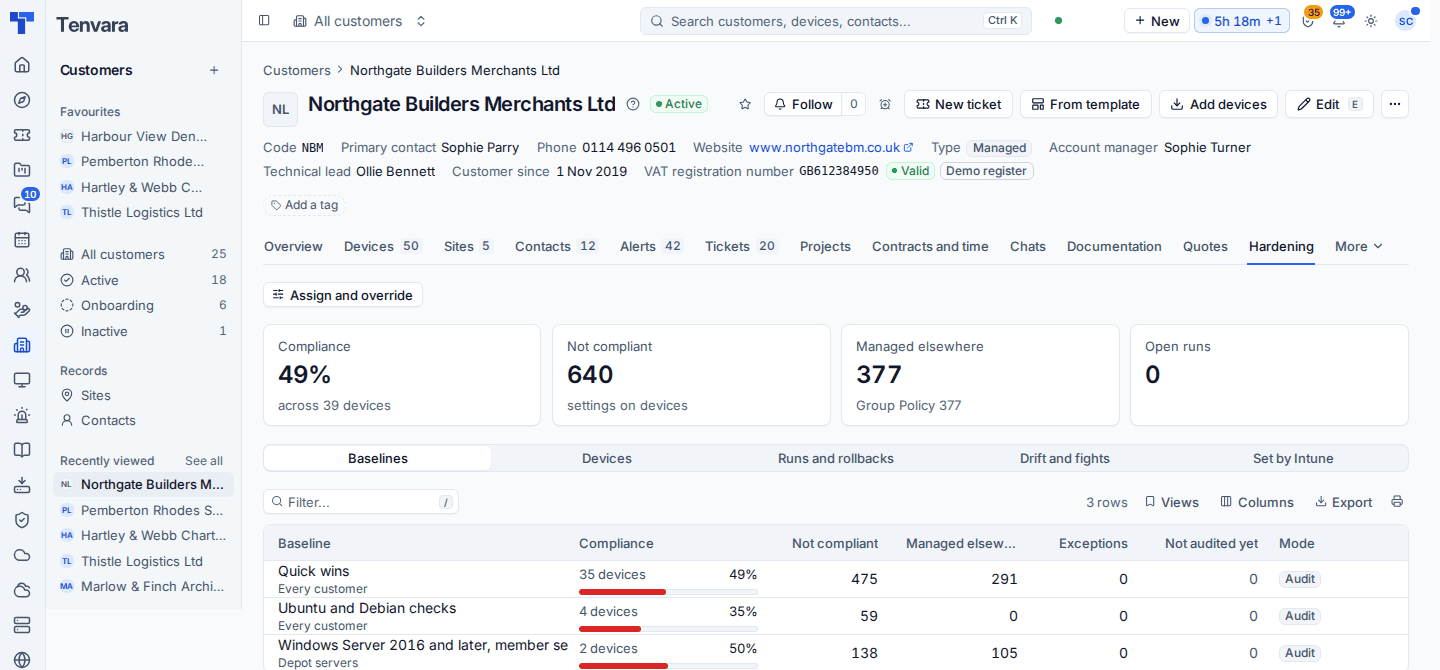Click the New ticket button

(x=958, y=104)
